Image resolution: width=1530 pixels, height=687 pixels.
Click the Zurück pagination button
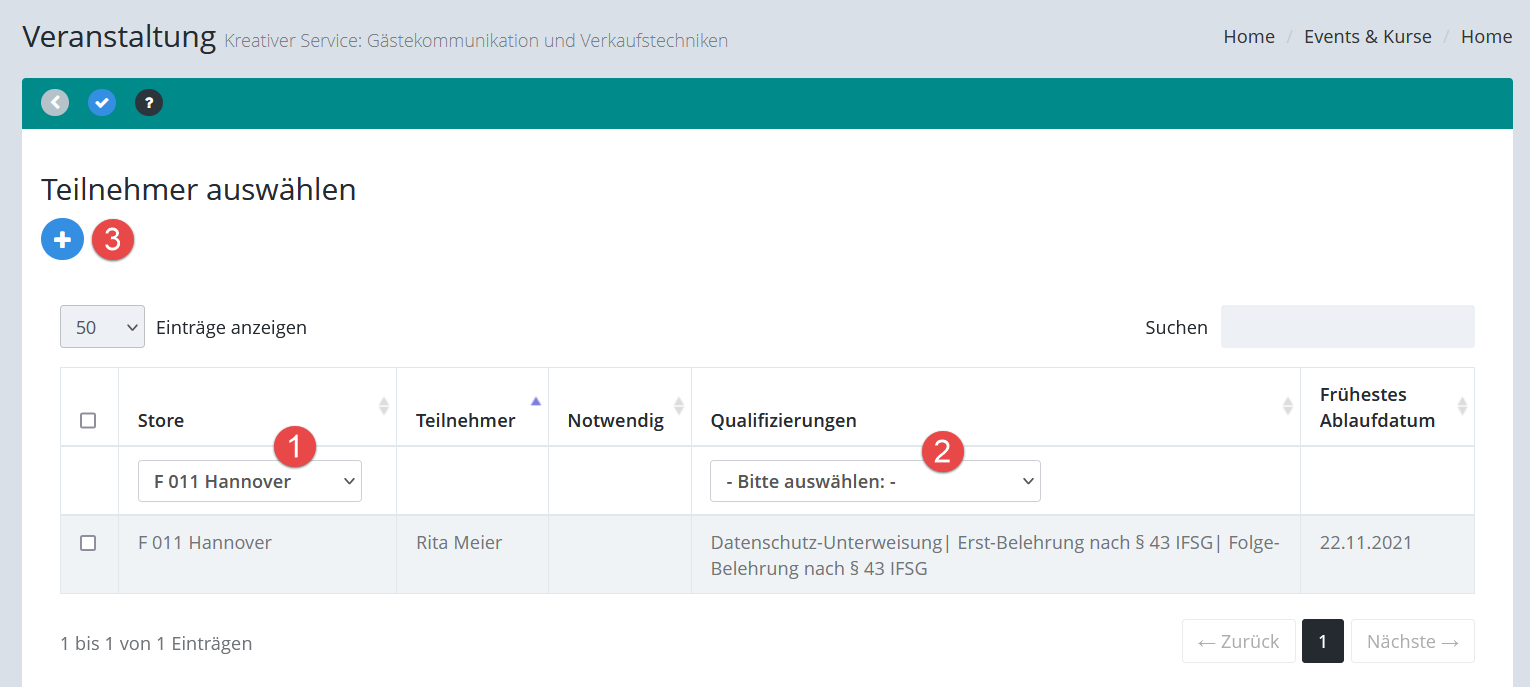pyautogui.click(x=1238, y=641)
